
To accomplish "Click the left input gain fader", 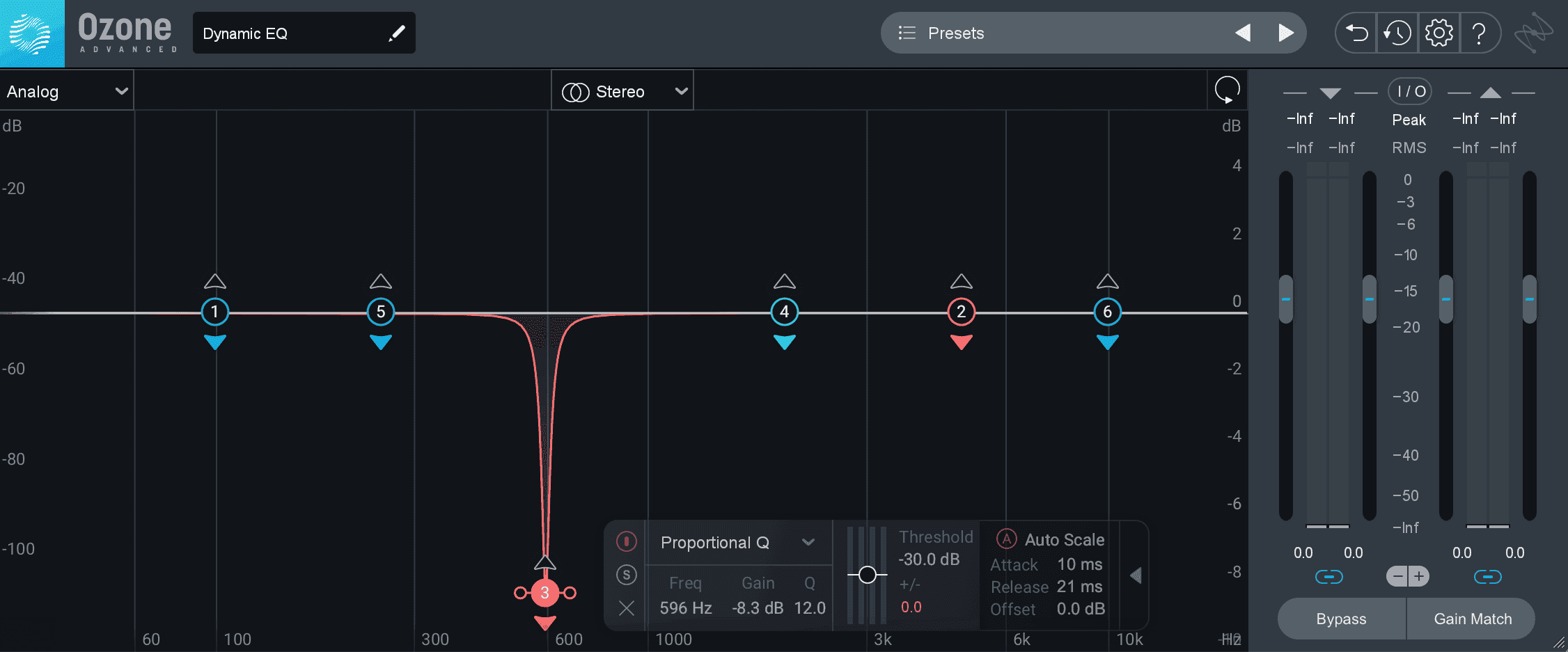I will coord(1286,299).
